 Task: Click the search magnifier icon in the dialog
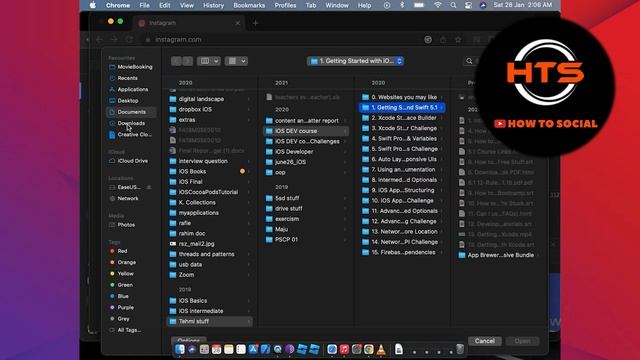[x=469, y=61]
